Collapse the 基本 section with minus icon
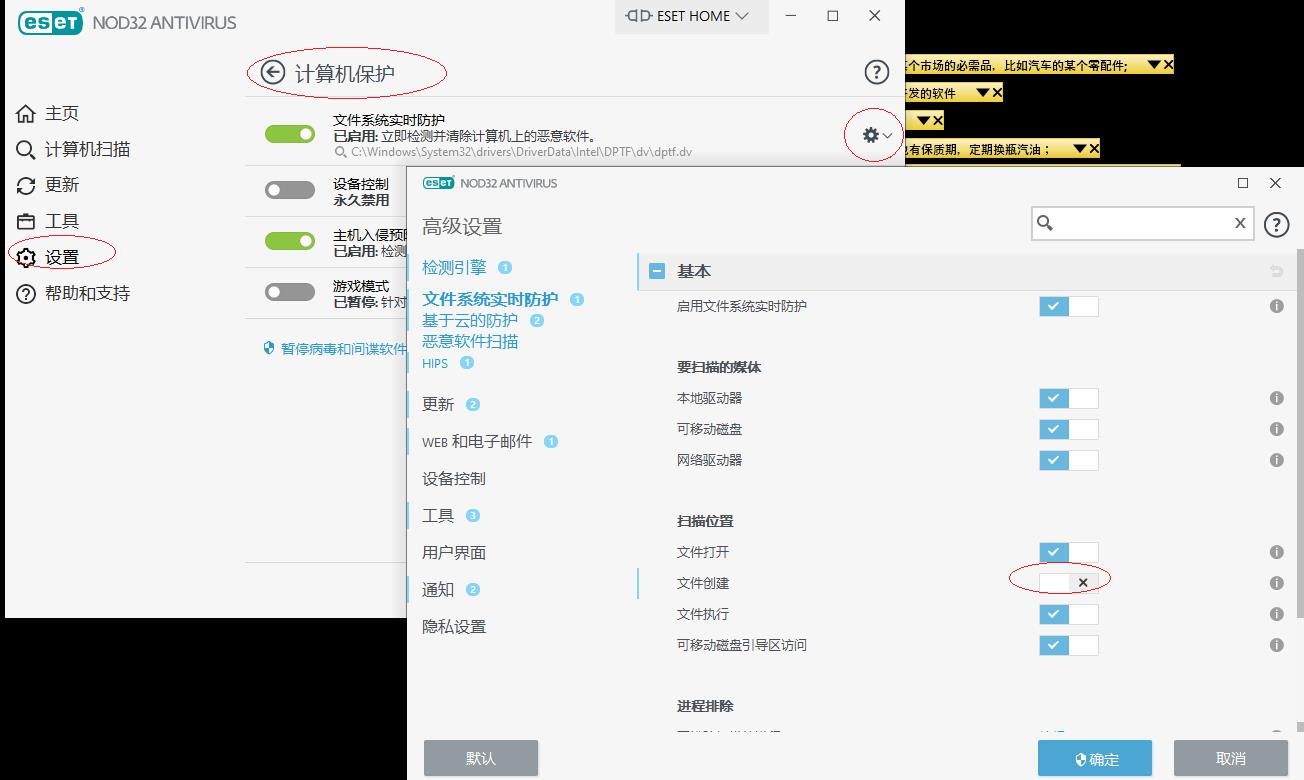Image resolution: width=1304 pixels, height=780 pixels. point(657,271)
